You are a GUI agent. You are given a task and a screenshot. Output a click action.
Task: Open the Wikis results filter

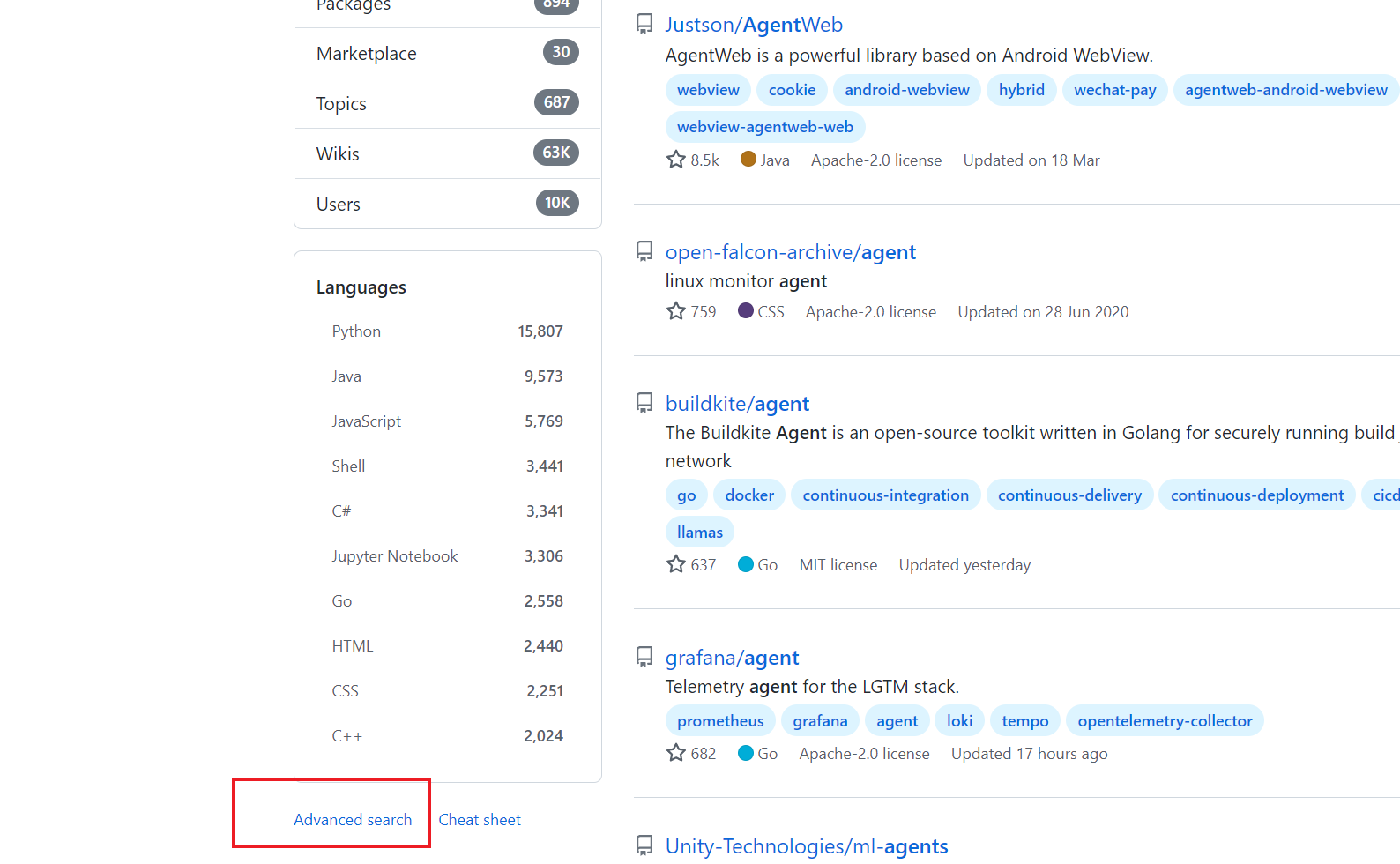(x=448, y=153)
